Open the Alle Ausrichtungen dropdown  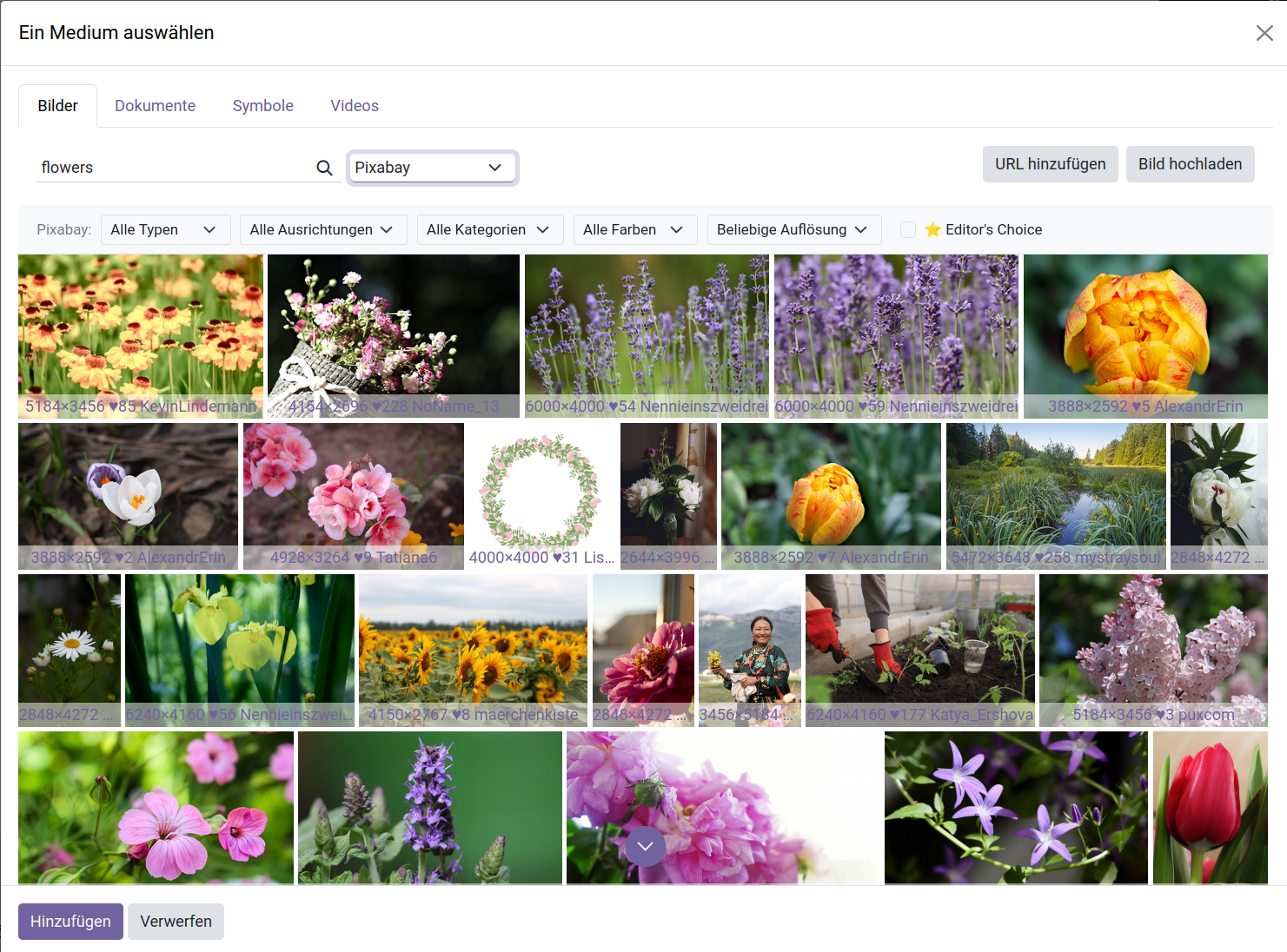coord(322,229)
